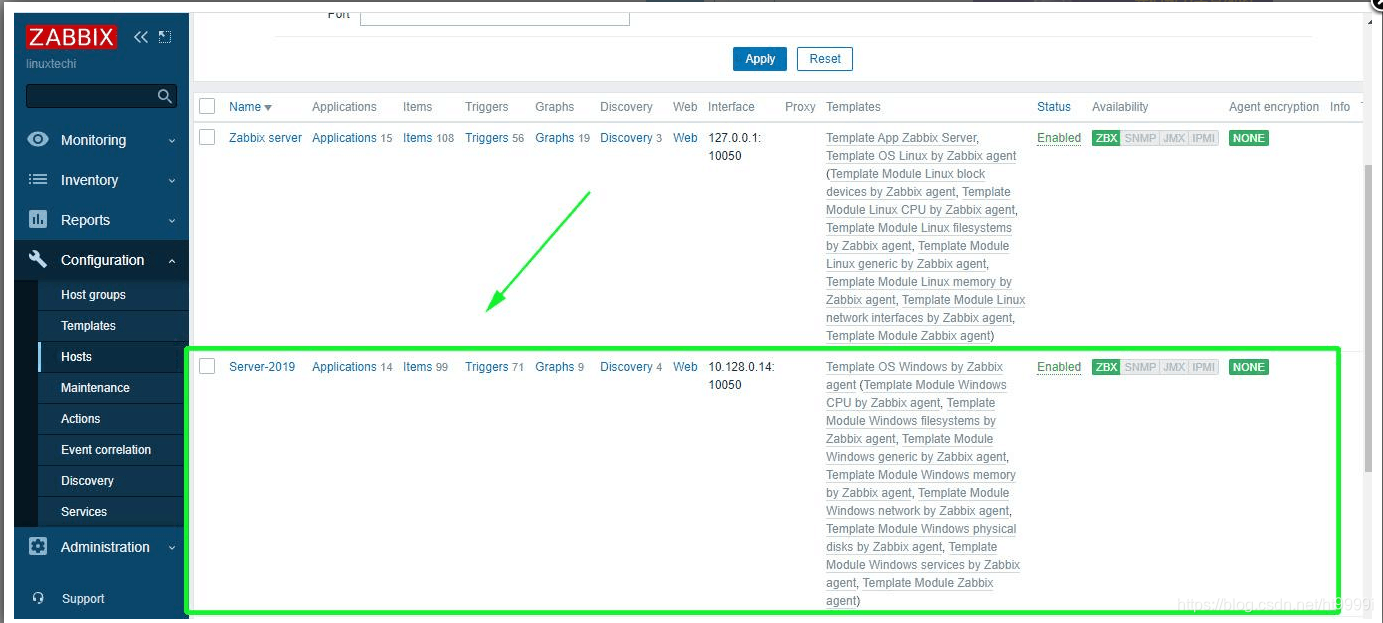Open Discovery rules for Zabbix server
This screenshot has width=1383, height=623.
tap(626, 138)
